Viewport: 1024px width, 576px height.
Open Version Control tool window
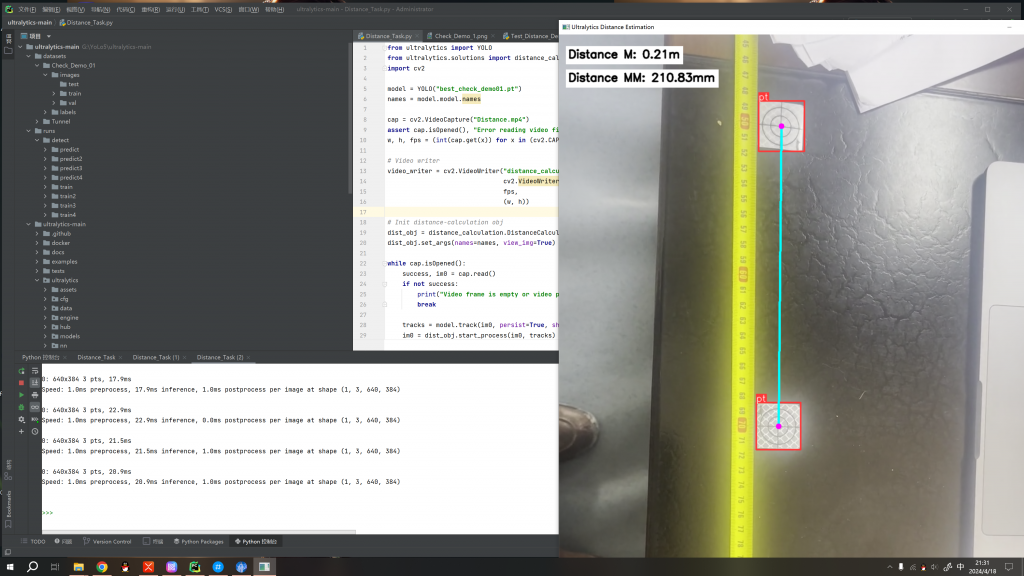[x=107, y=541]
